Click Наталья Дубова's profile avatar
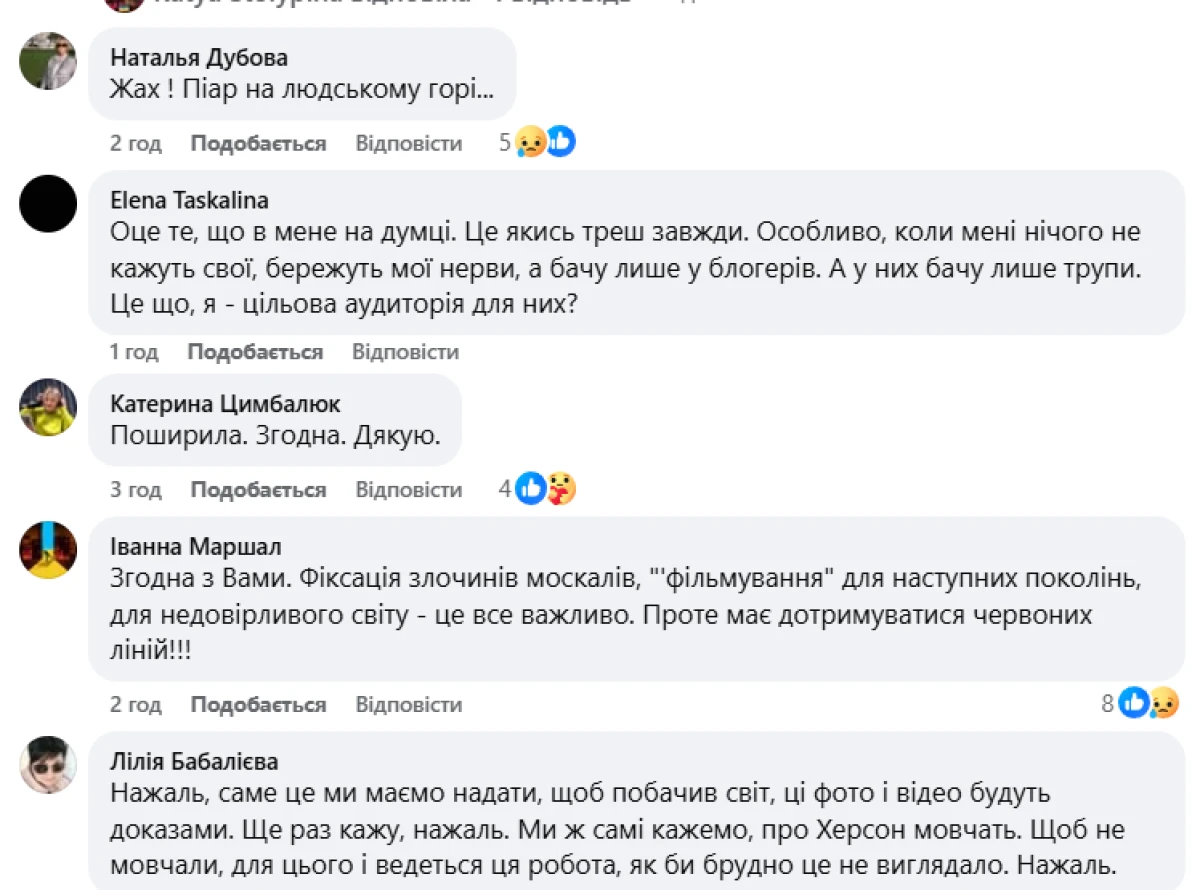This screenshot has height=890, width=1200. click(x=48, y=61)
